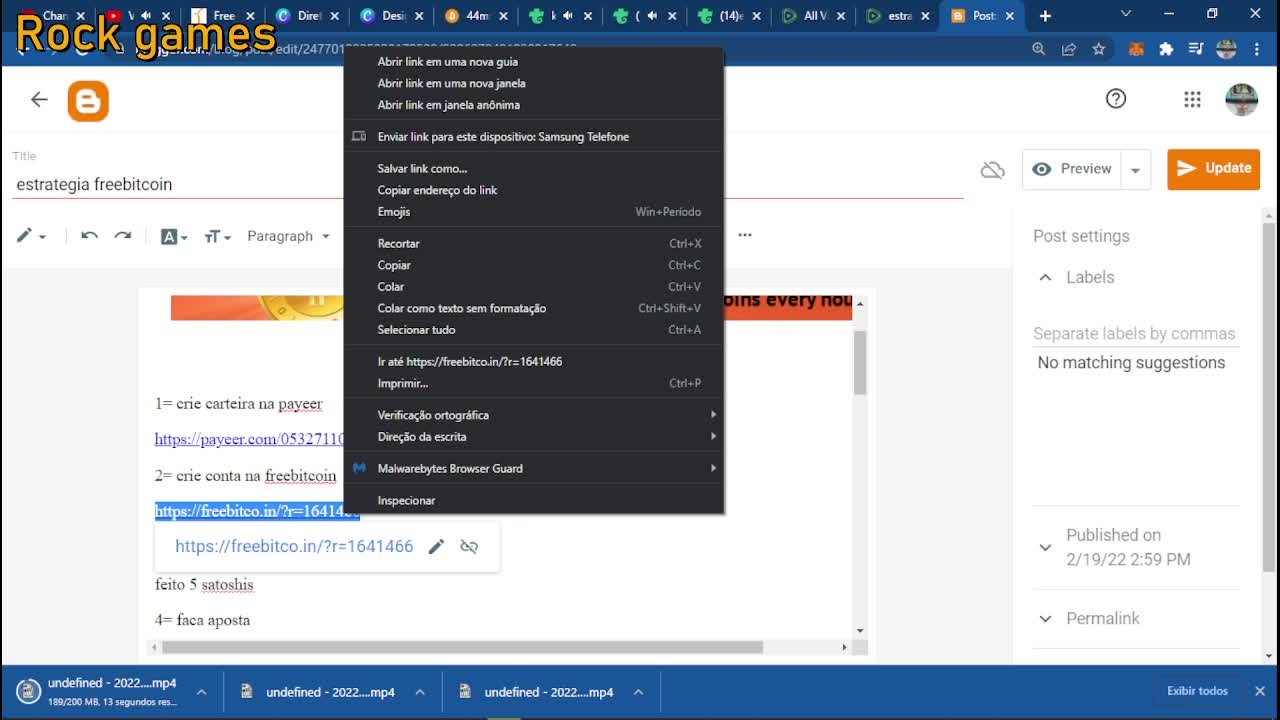Choose 'Abrir link em uma nova guia'
1280x720 pixels.
pyautogui.click(x=533, y=61)
